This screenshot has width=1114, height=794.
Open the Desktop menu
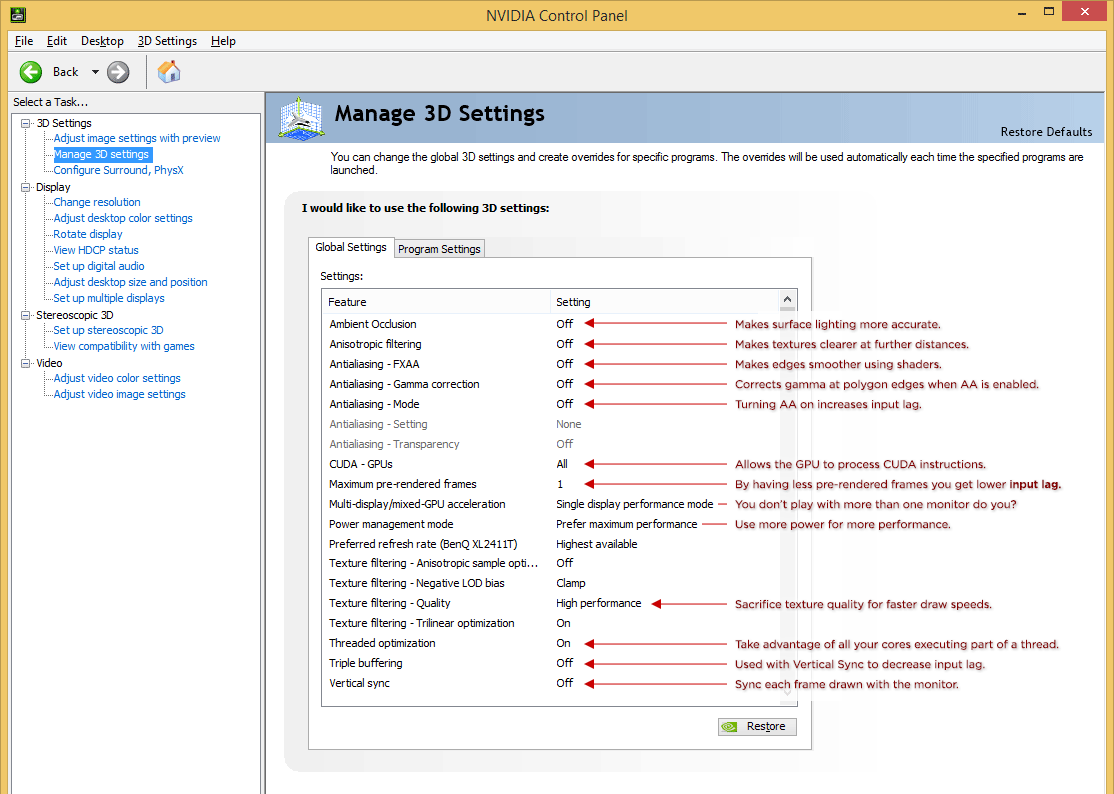[102, 41]
